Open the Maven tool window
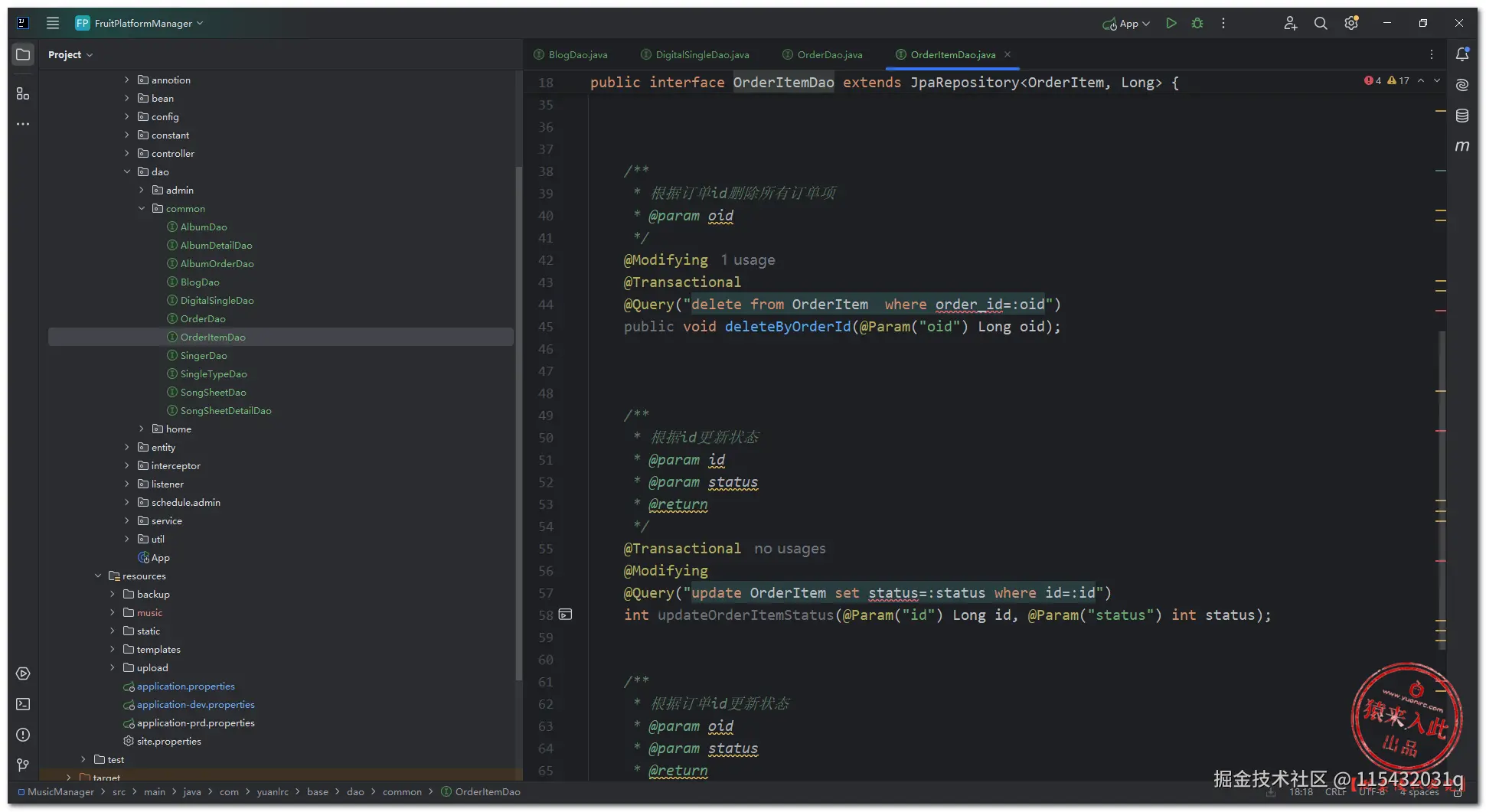 click(1462, 145)
